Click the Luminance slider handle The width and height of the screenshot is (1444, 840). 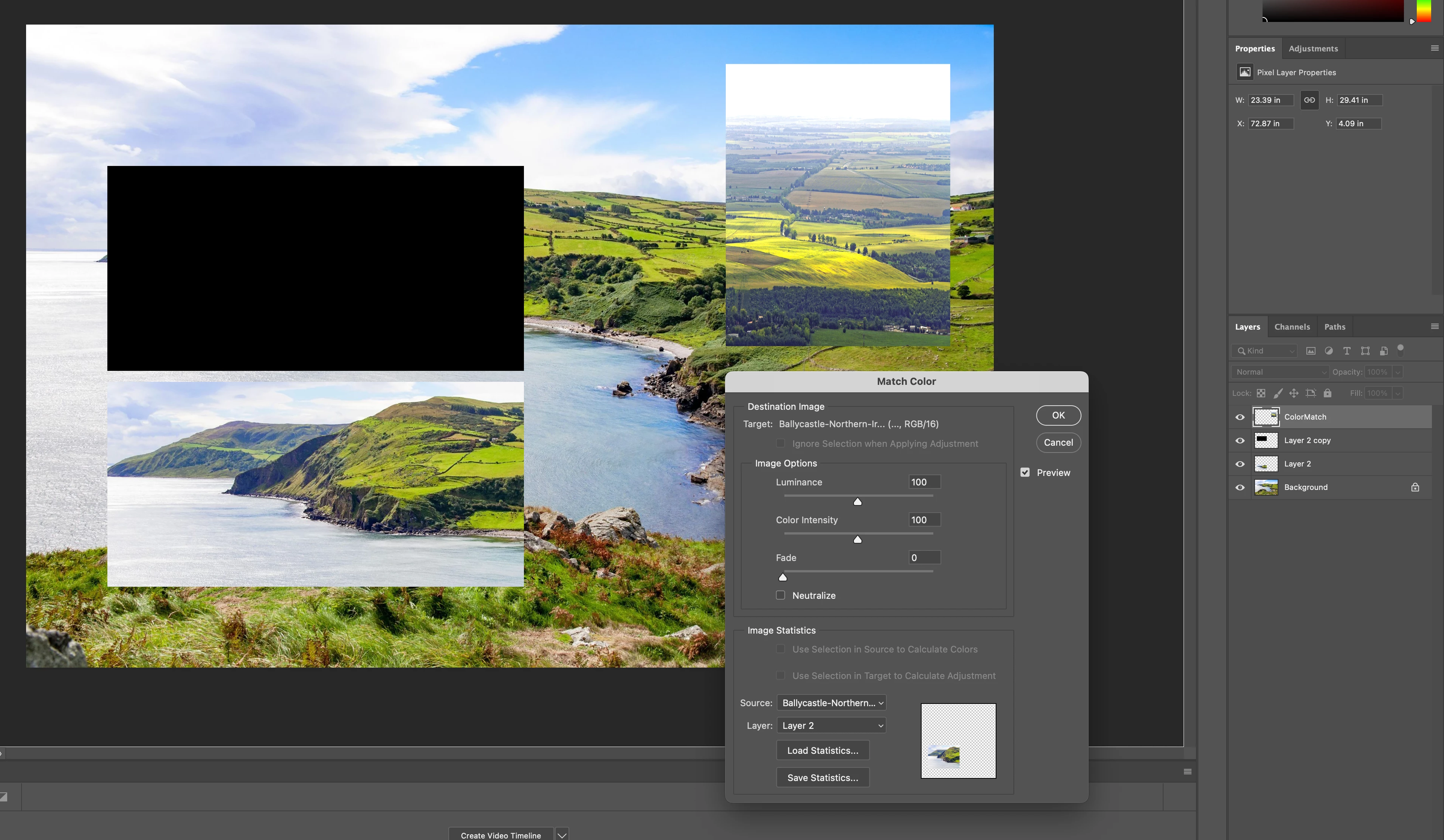[857, 502]
